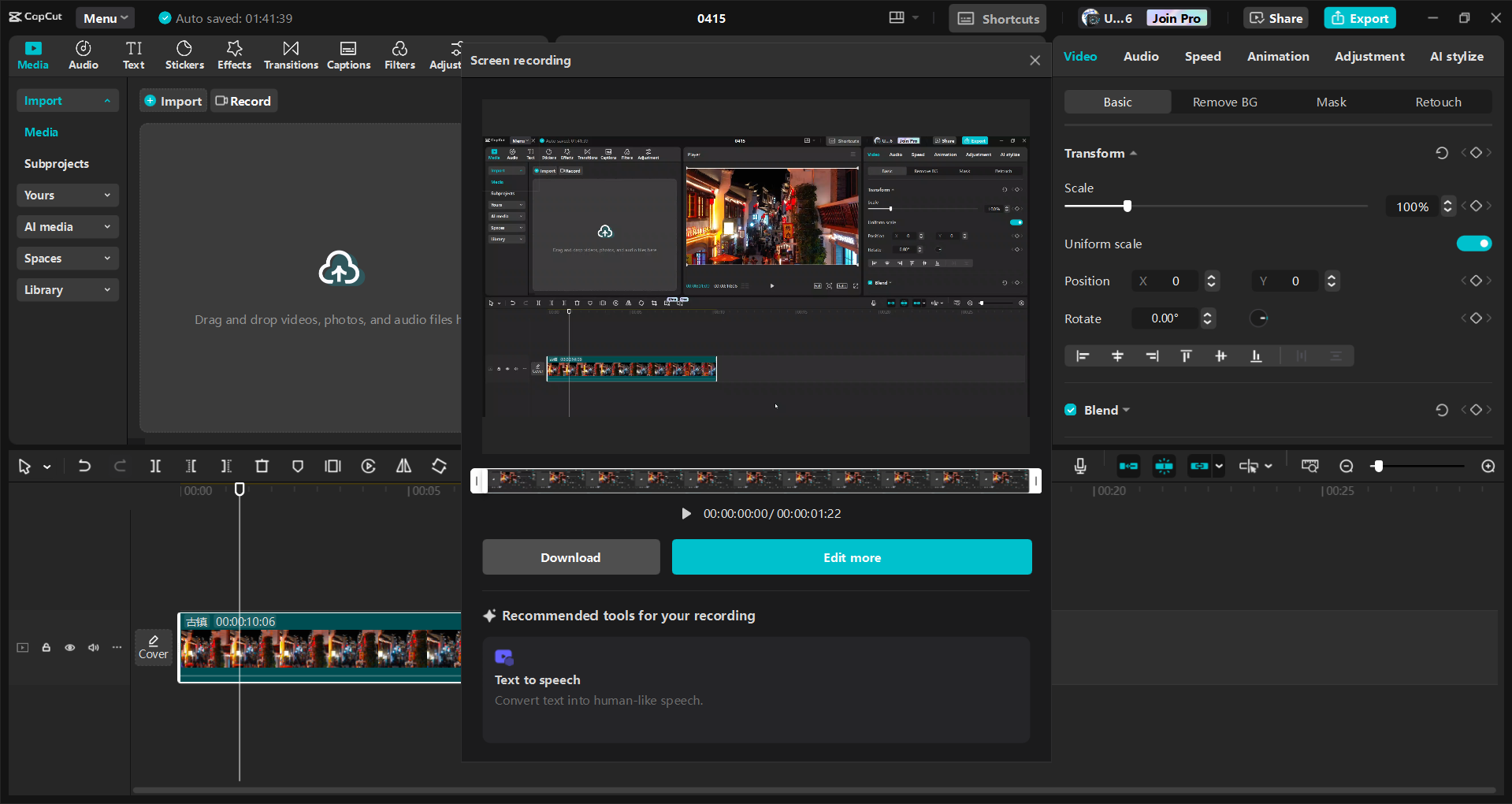Click the voiceover microphone icon
The width and height of the screenshot is (1512, 804).
tap(1079, 466)
